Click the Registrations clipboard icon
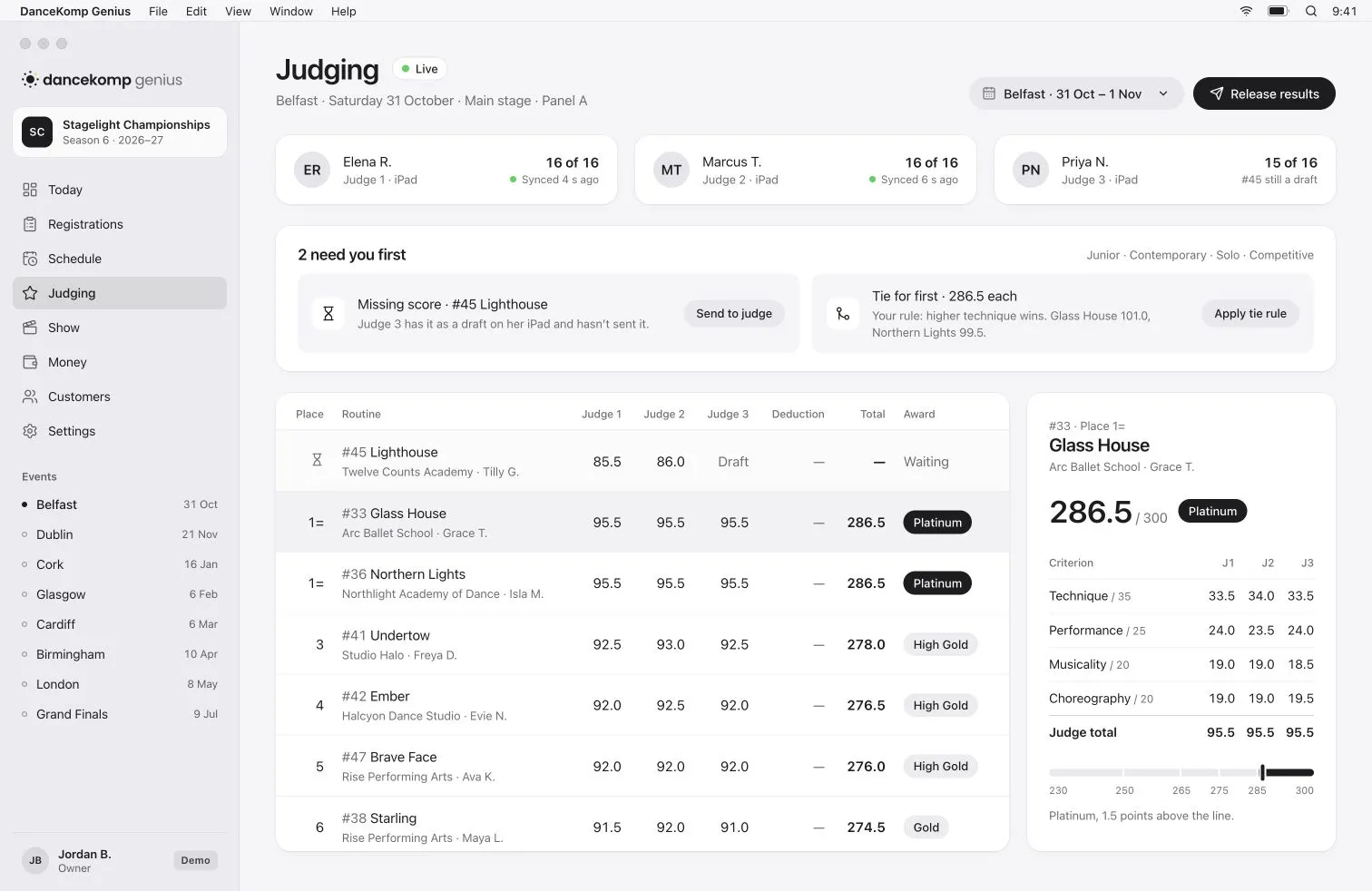1372x891 pixels. click(30, 224)
